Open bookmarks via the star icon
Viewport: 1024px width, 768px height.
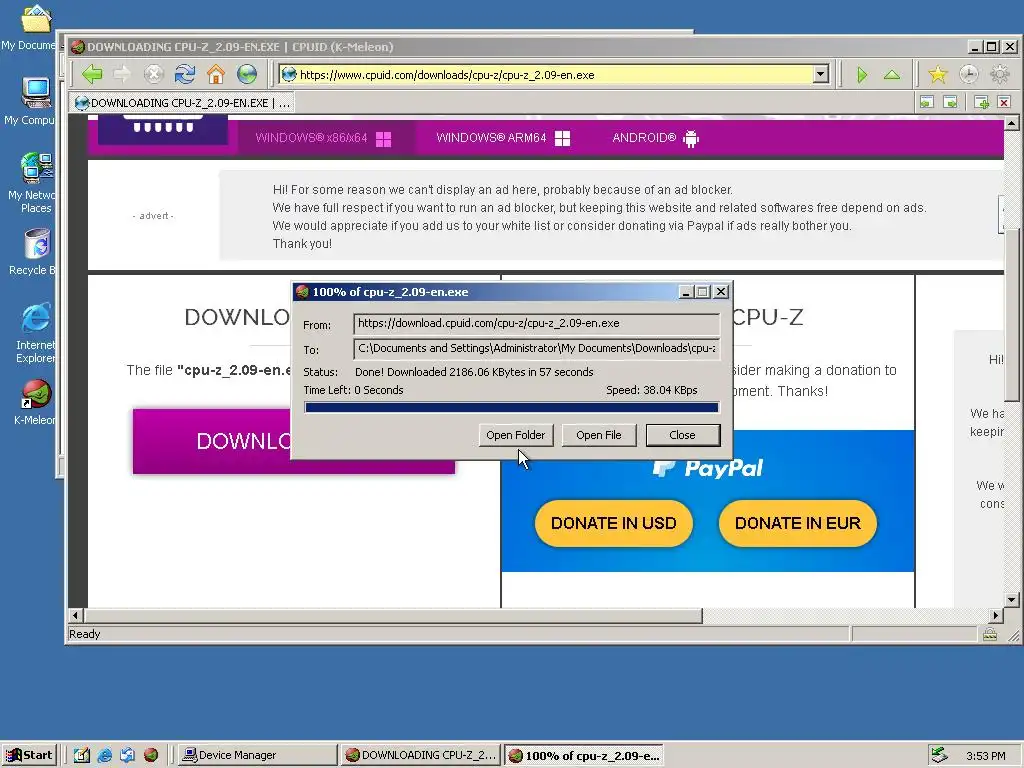(x=938, y=74)
